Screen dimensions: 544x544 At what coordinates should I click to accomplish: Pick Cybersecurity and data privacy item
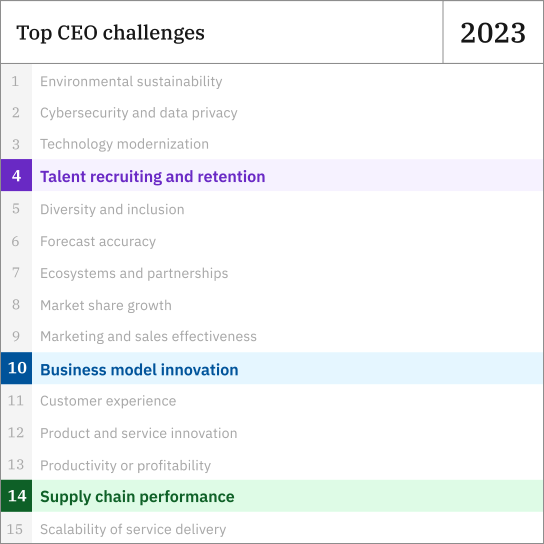[x=139, y=113]
